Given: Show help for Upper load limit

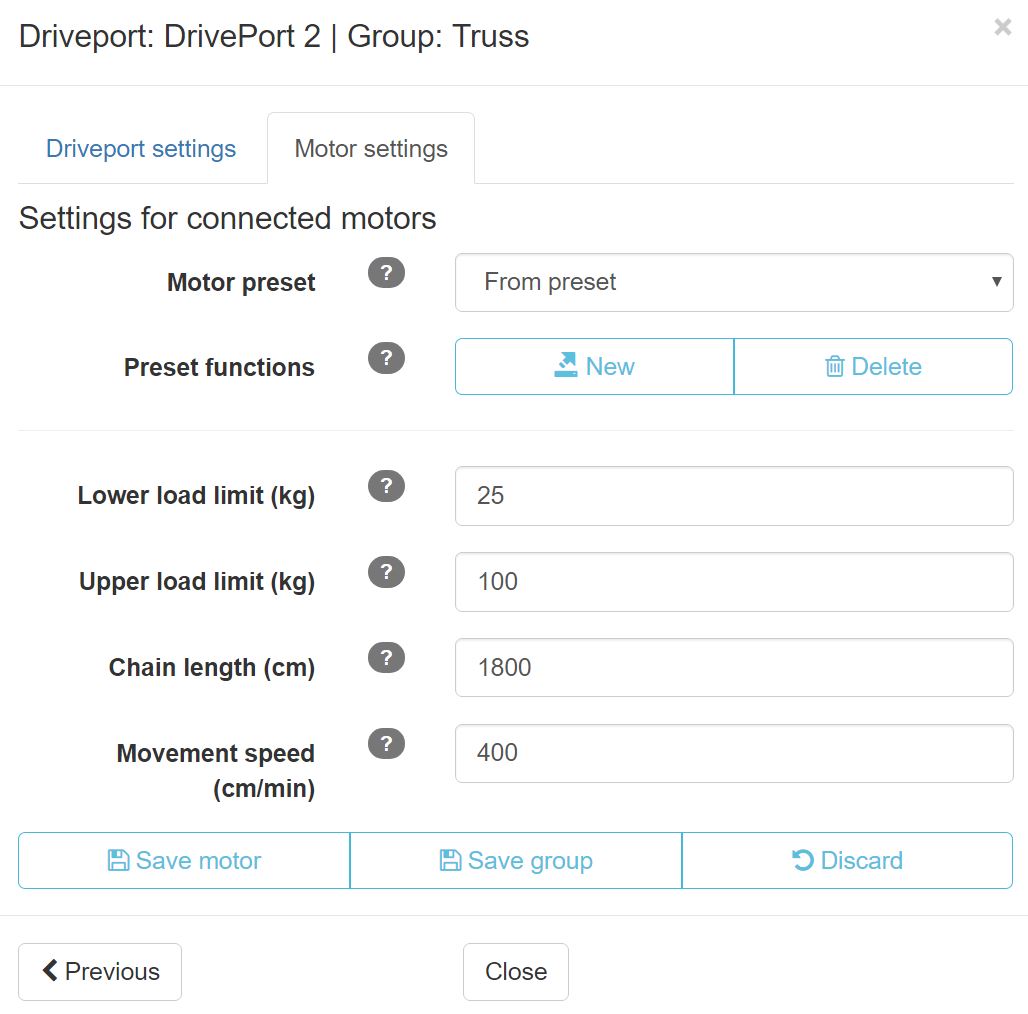Looking at the screenshot, I should 386,572.
